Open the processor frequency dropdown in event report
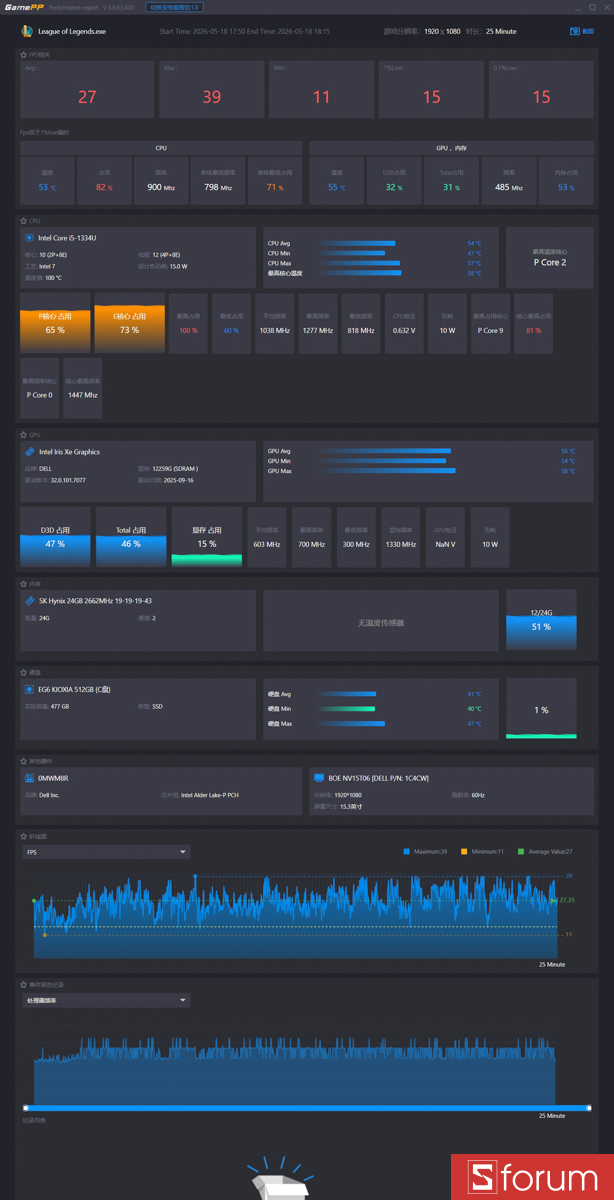The width and height of the screenshot is (614, 1200). [x=106, y=1000]
